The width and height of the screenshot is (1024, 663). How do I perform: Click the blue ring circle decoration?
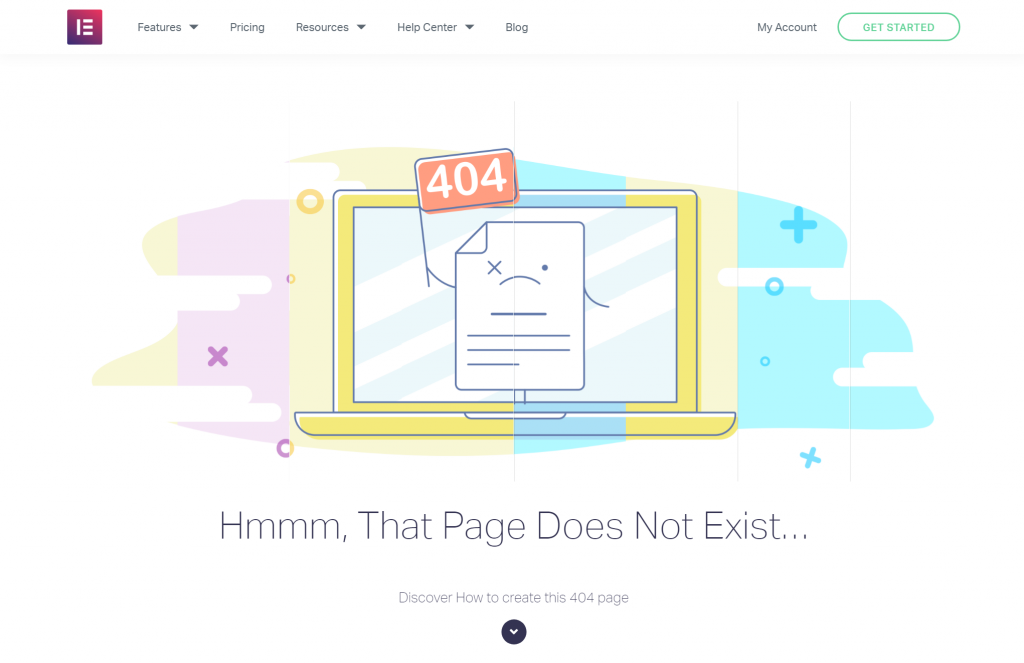tap(774, 286)
